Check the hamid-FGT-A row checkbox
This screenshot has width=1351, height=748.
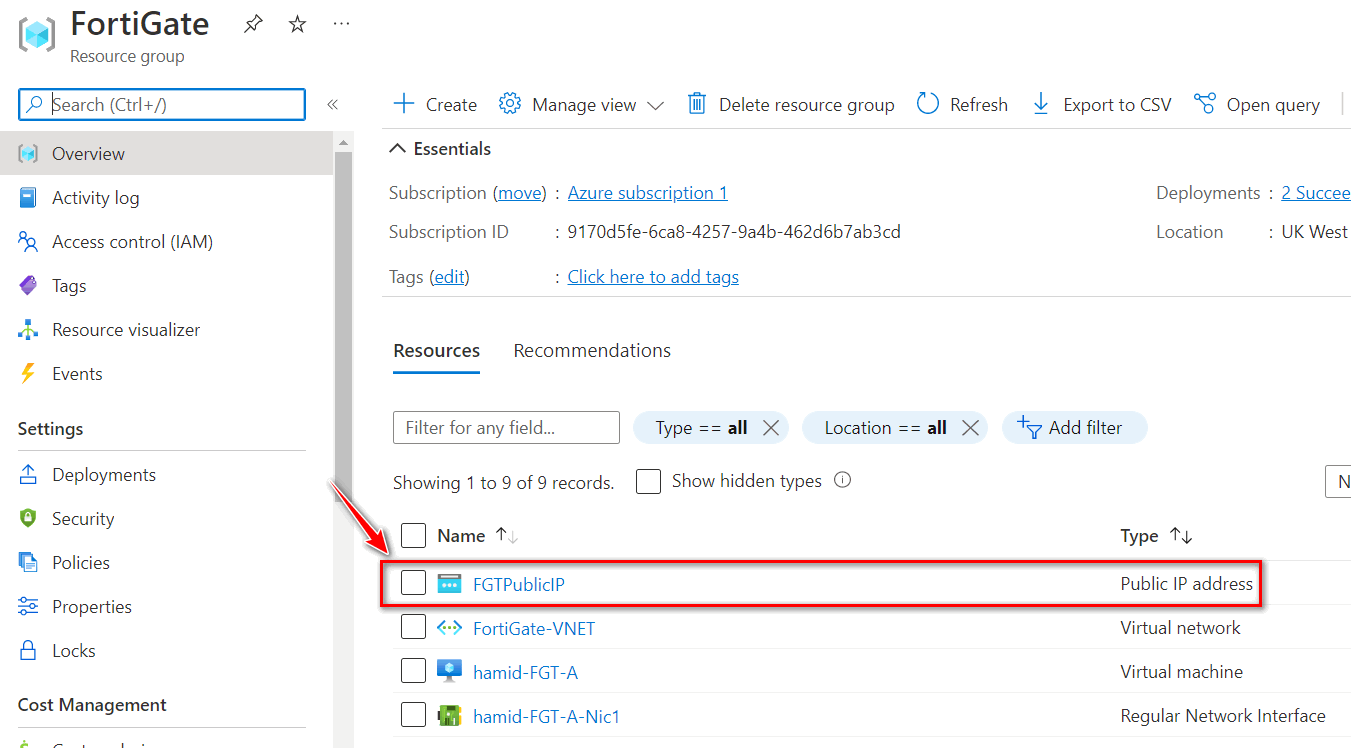click(414, 671)
